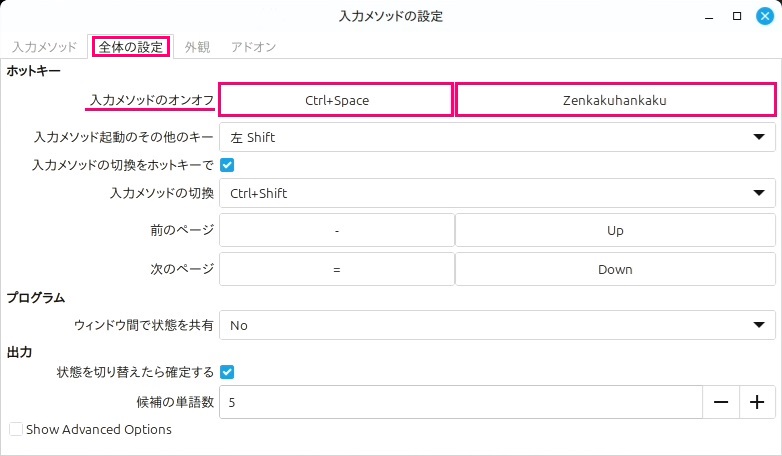The width and height of the screenshot is (782, 456).
Task: Click the '=' next page key button
Action: point(337,269)
